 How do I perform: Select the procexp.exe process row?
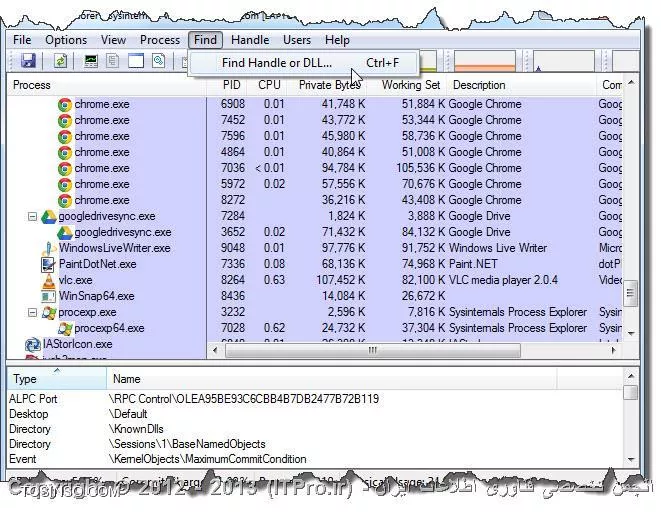tap(314, 312)
